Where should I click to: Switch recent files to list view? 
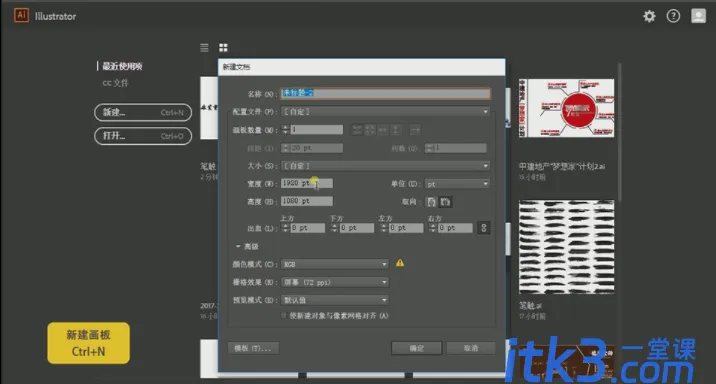coord(204,47)
